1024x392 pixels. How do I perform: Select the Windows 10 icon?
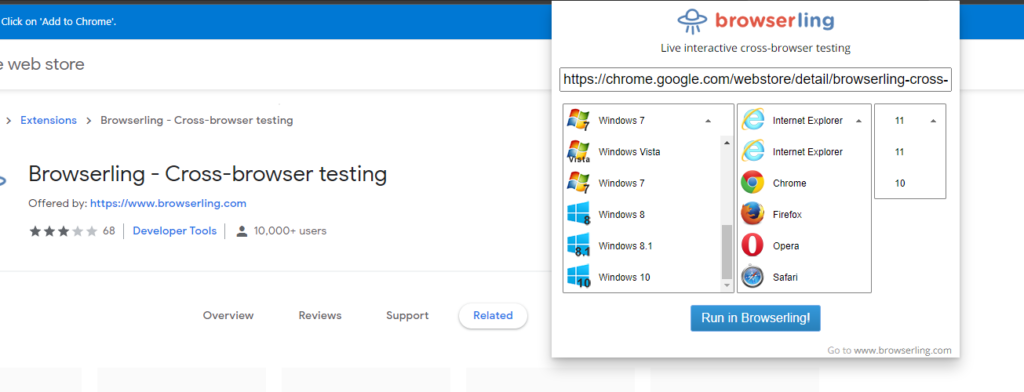[x=579, y=277]
